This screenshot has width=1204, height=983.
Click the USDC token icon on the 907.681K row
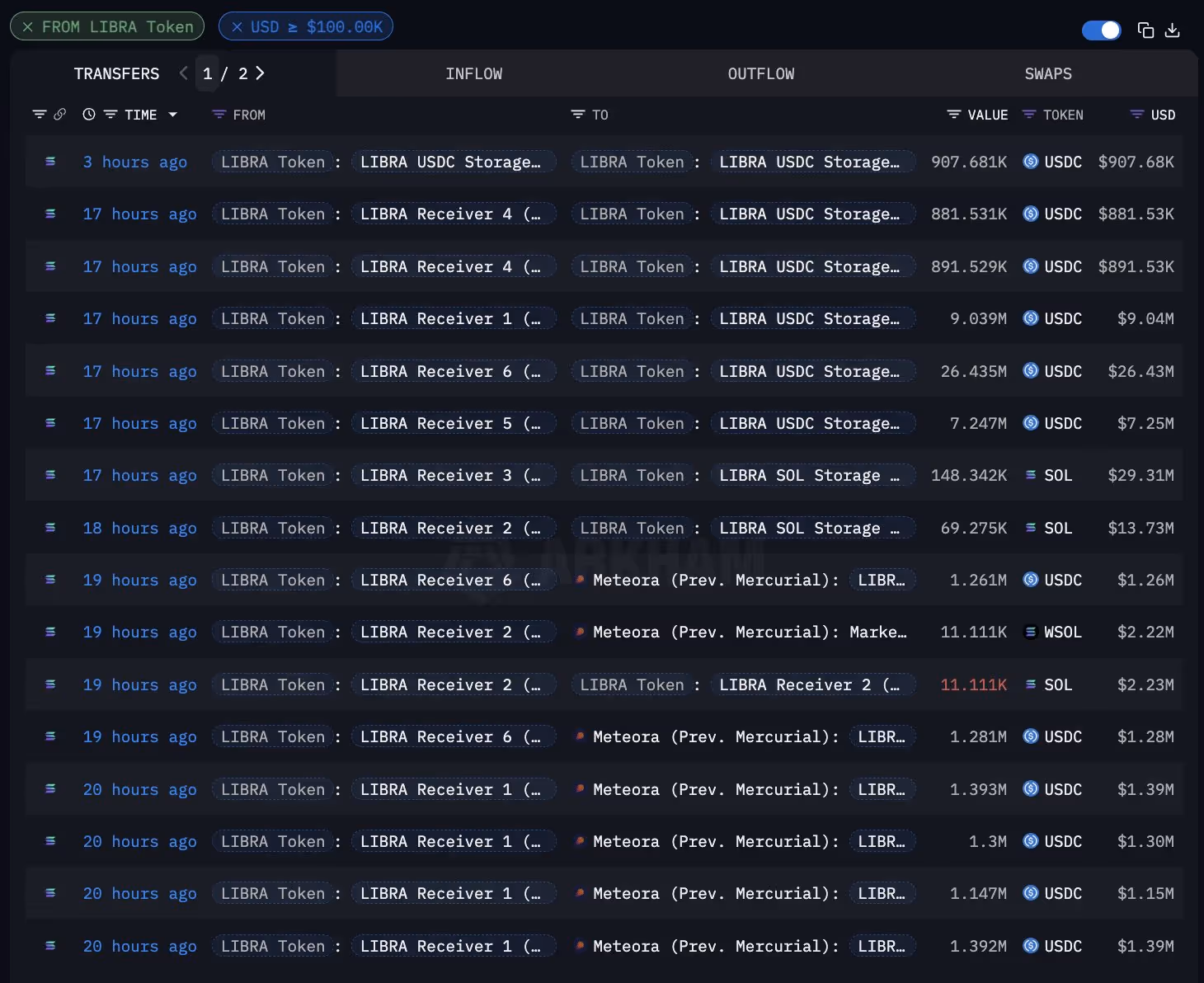click(x=1030, y=162)
